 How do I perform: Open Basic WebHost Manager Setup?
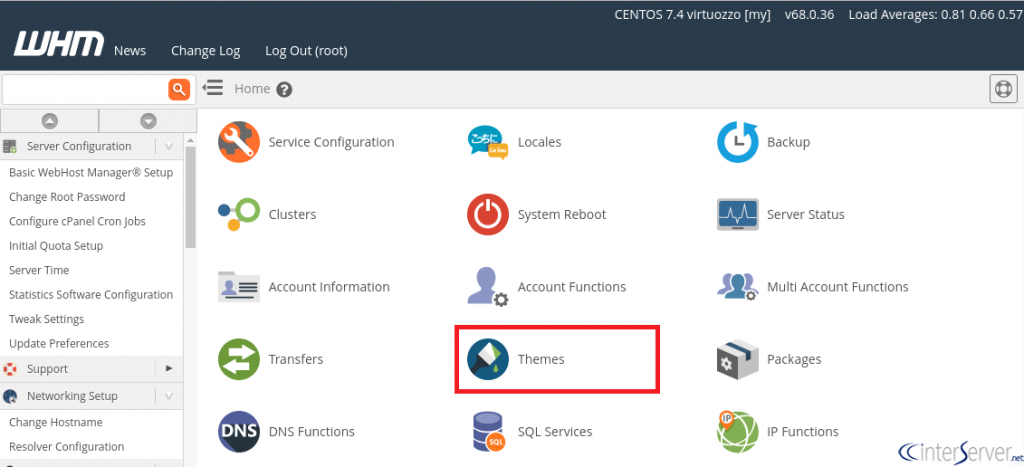pos(91,172)
